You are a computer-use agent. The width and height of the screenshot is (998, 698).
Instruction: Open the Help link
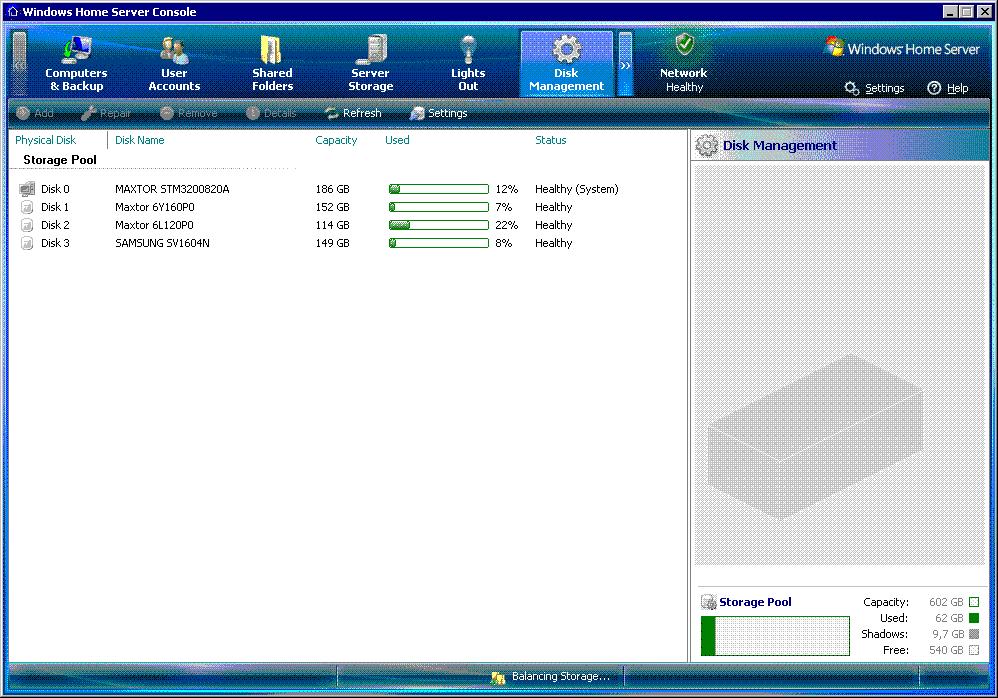point(957,88)
